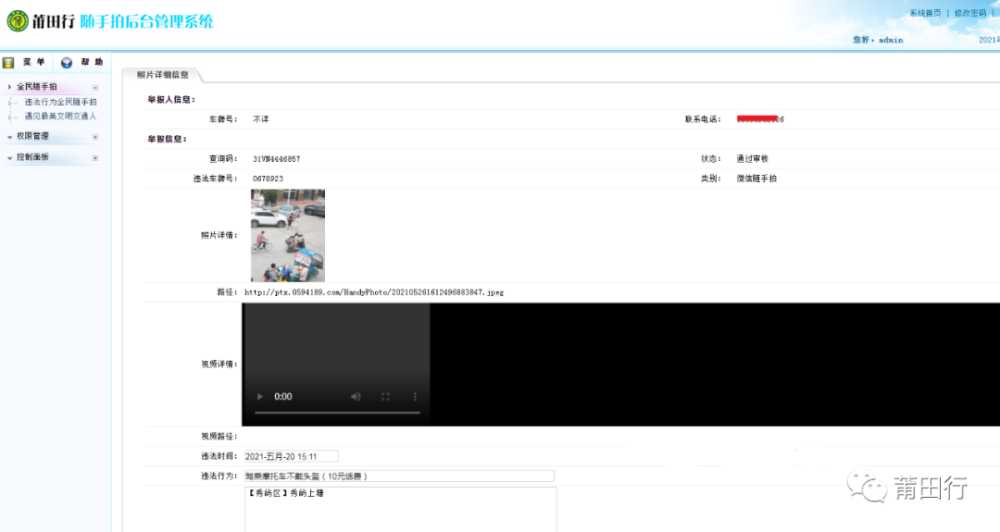1000x532 pixels.
Task: Open video more-options dots icon
Action: click(415, 397)
